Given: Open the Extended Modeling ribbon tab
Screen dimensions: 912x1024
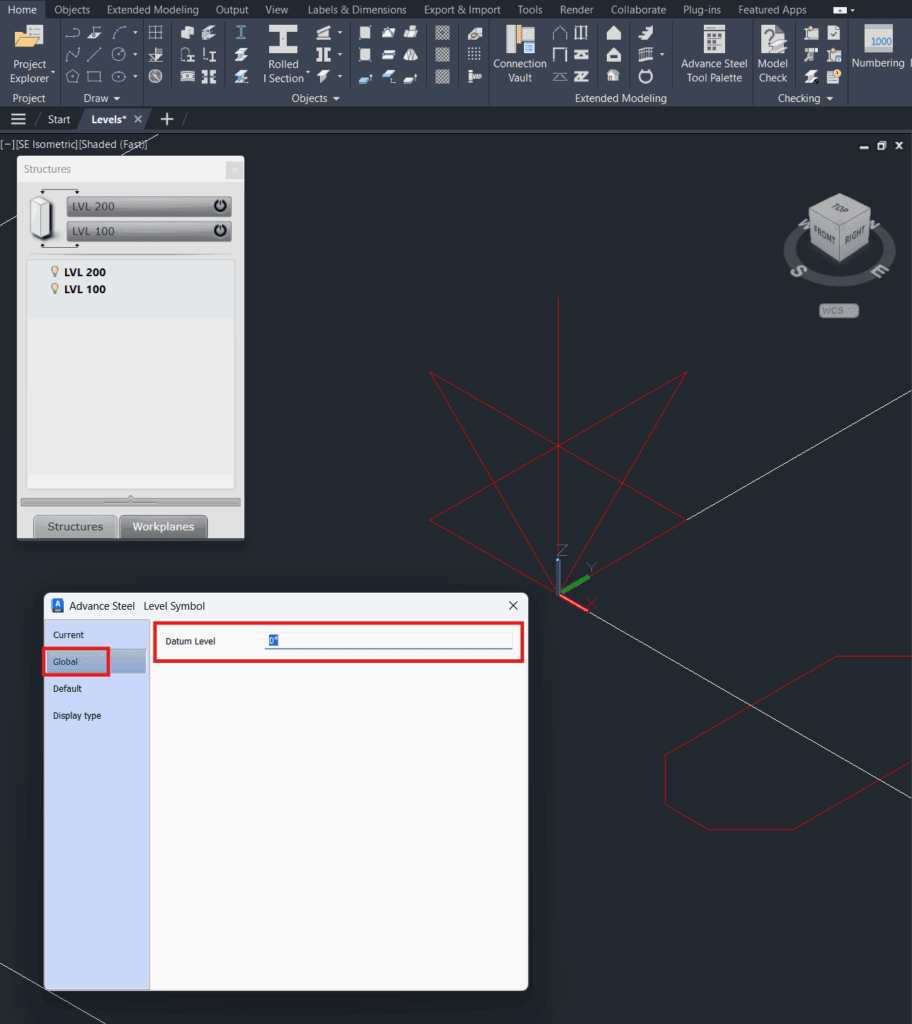Looking at the screenshot, I should pyautogui.click(x=152, y=10).
